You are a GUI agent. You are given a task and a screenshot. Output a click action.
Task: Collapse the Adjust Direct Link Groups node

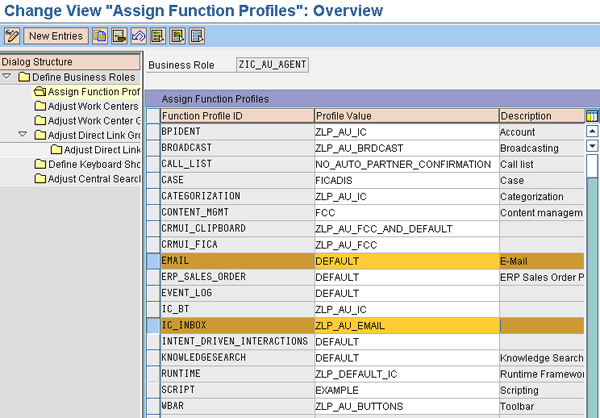coord(23,135)
